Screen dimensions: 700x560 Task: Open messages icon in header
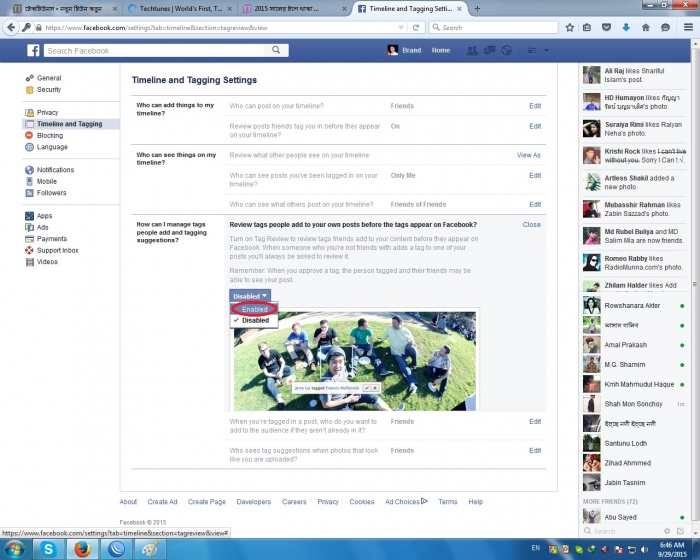pyautogui.click(x=490, y=50)
